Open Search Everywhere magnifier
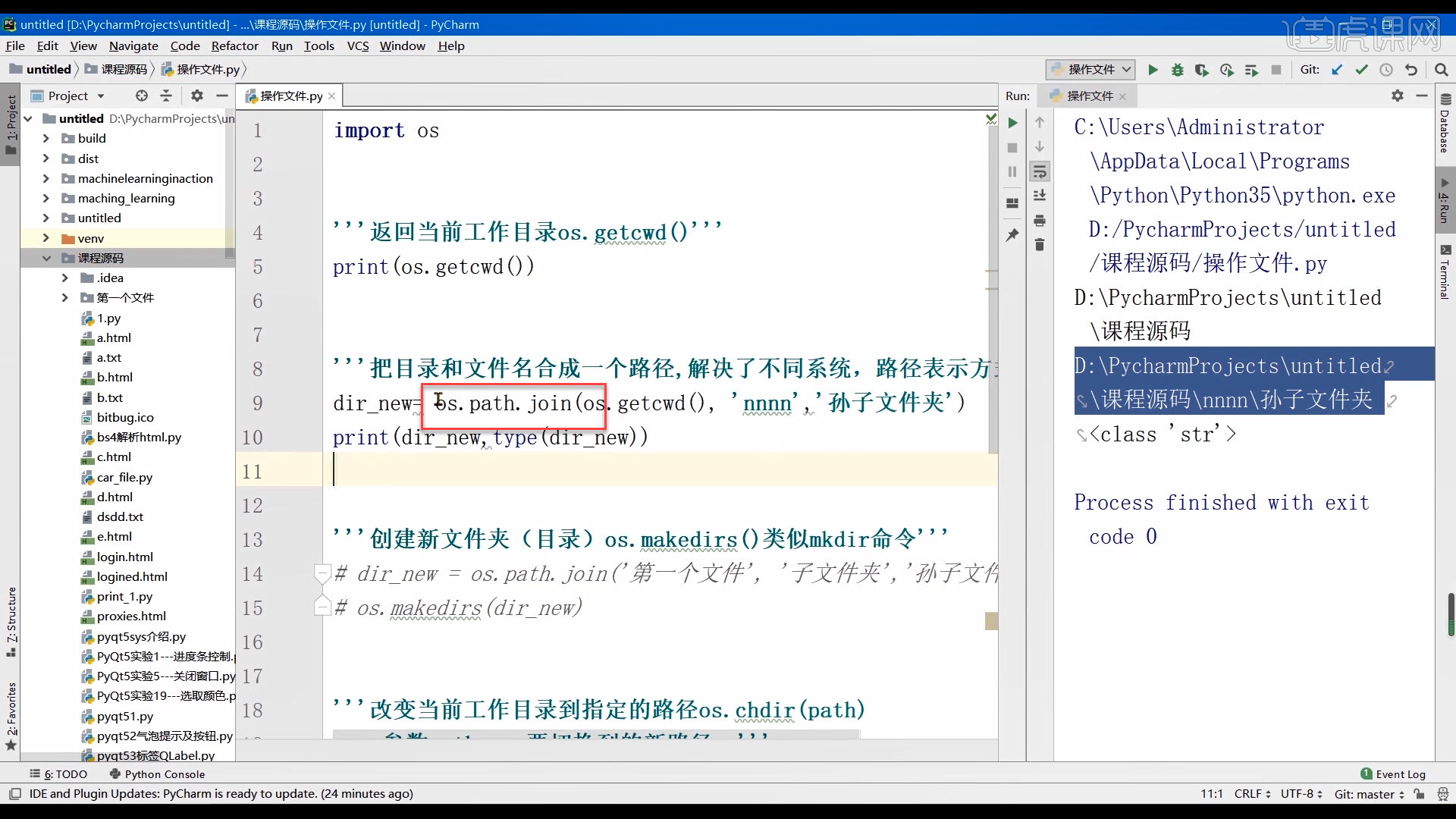The image size is (1456, 819). [1442, 70]
